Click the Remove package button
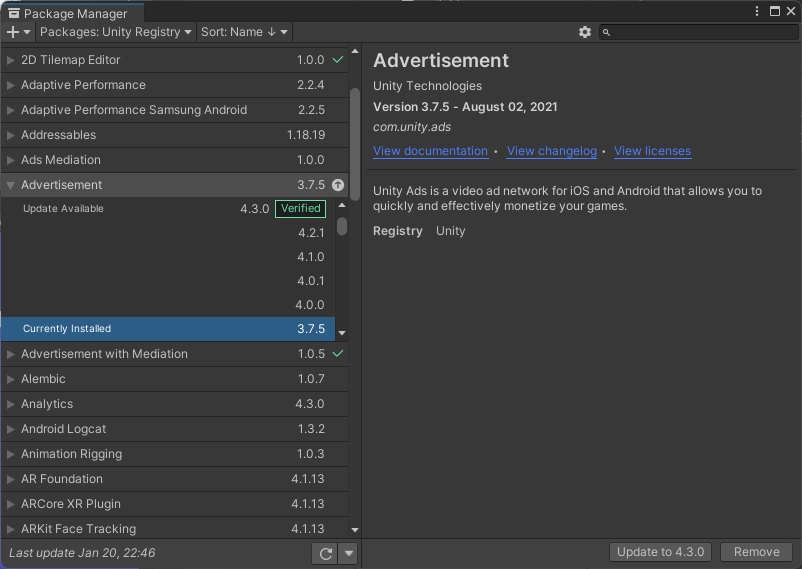Screen dimensions: 802x569 click(756, 552)
